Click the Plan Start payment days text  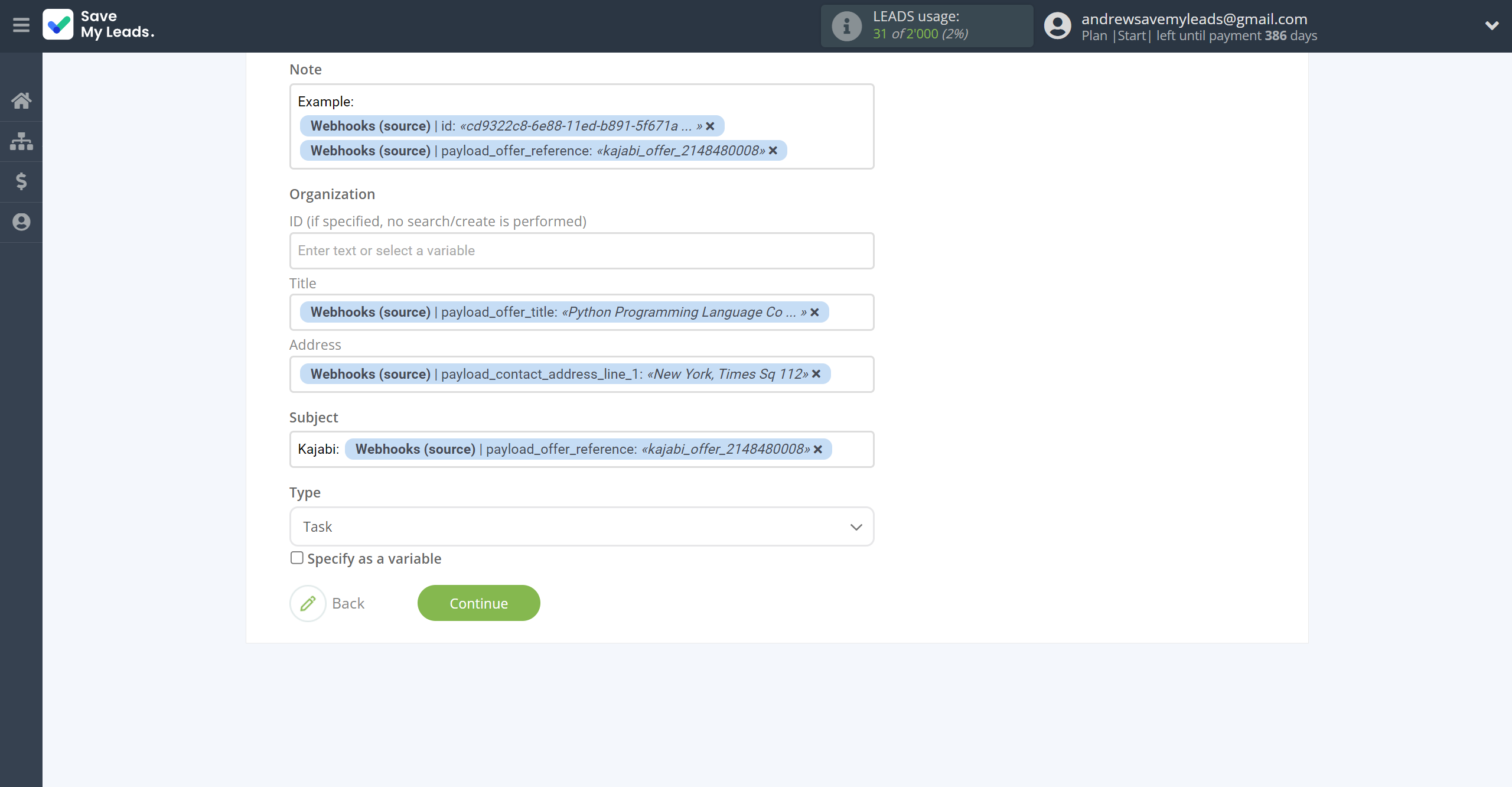click(x=1199, y=36)
